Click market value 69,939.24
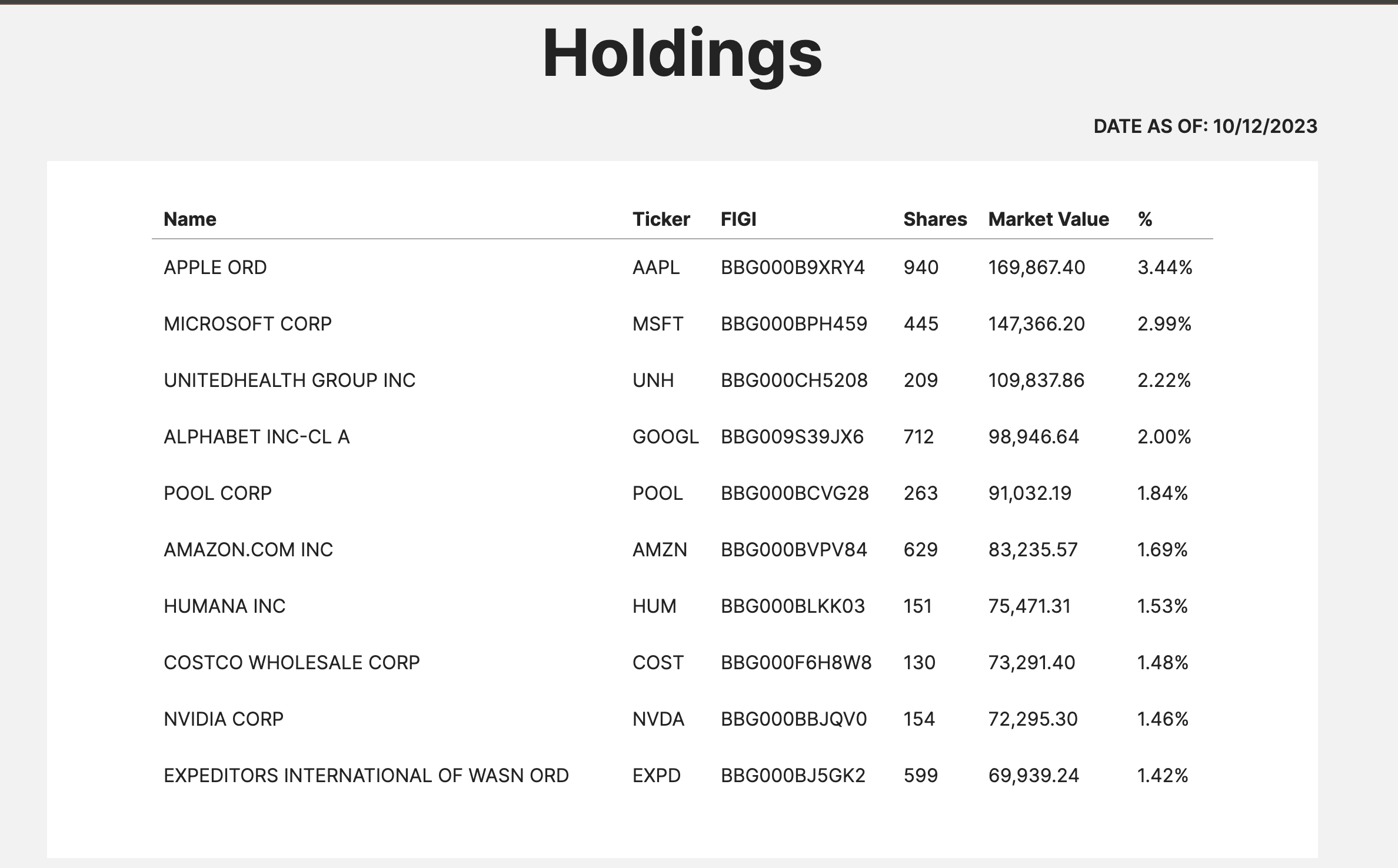Screen dimensions: 1398x868 [1034, 776]
